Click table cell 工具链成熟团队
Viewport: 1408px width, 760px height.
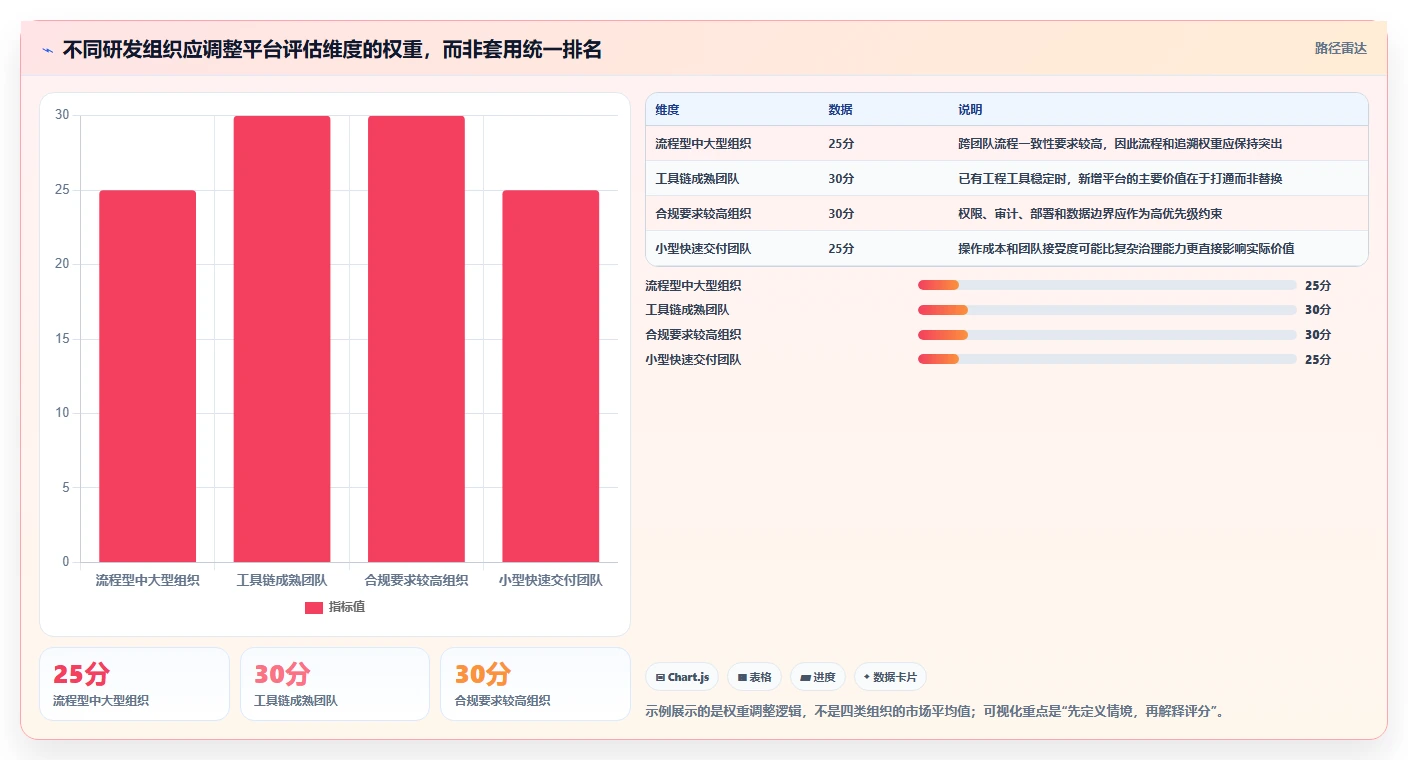[x=697, y=179]
